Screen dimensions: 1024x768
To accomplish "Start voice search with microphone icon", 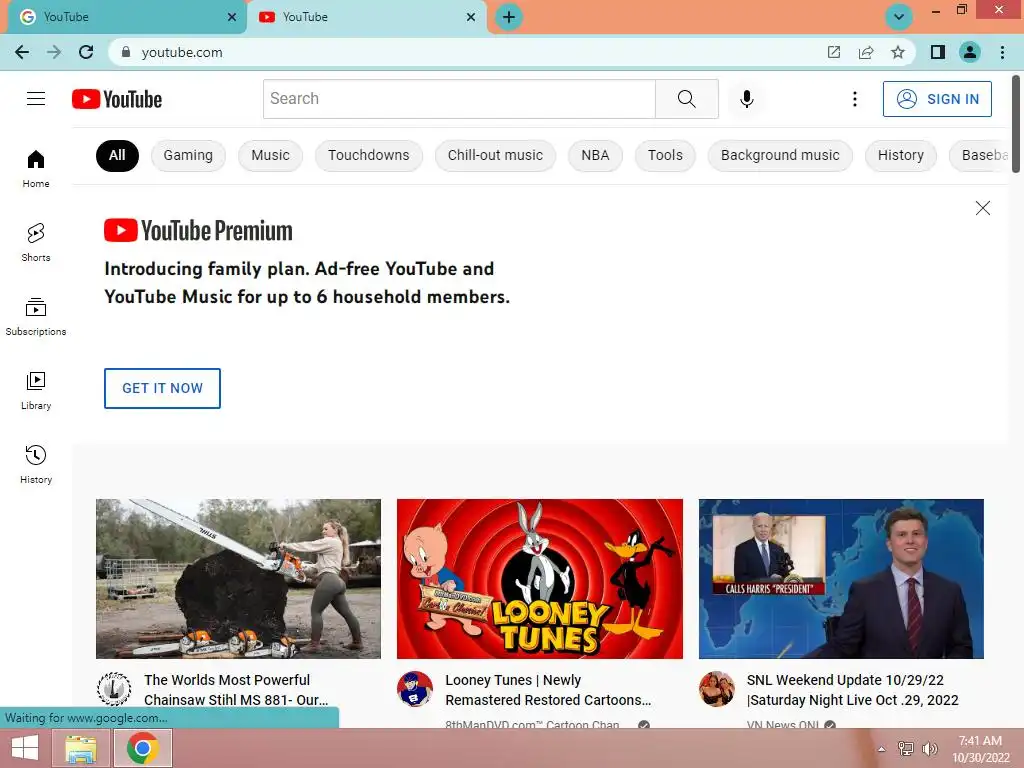I will coord(746,99).
